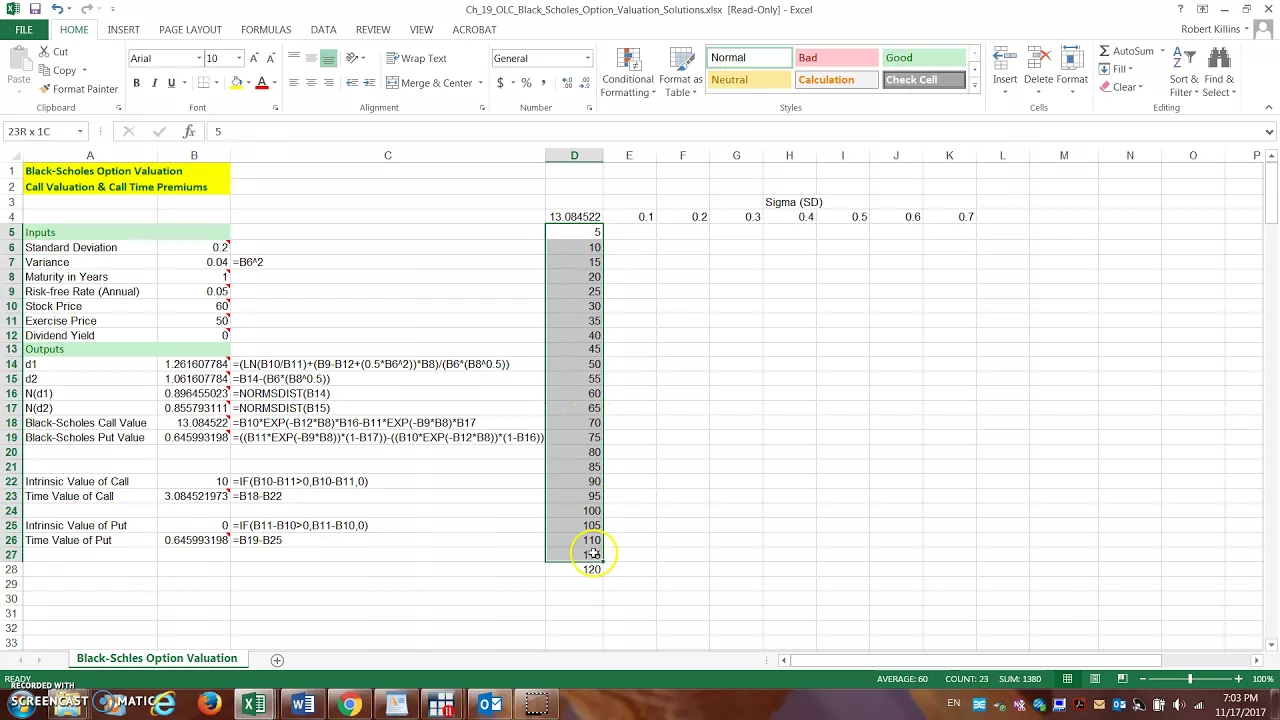Apply Accounting dollar number format
Screen dimensions: 1280x720
click(x=500, y=83)
